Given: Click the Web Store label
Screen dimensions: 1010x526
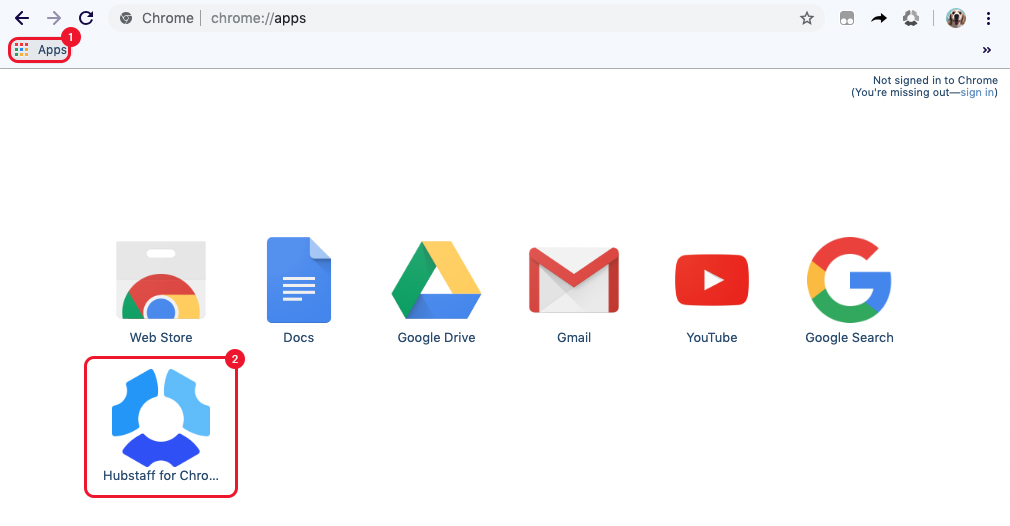Looking at the screenshot, I should (161, 337).
